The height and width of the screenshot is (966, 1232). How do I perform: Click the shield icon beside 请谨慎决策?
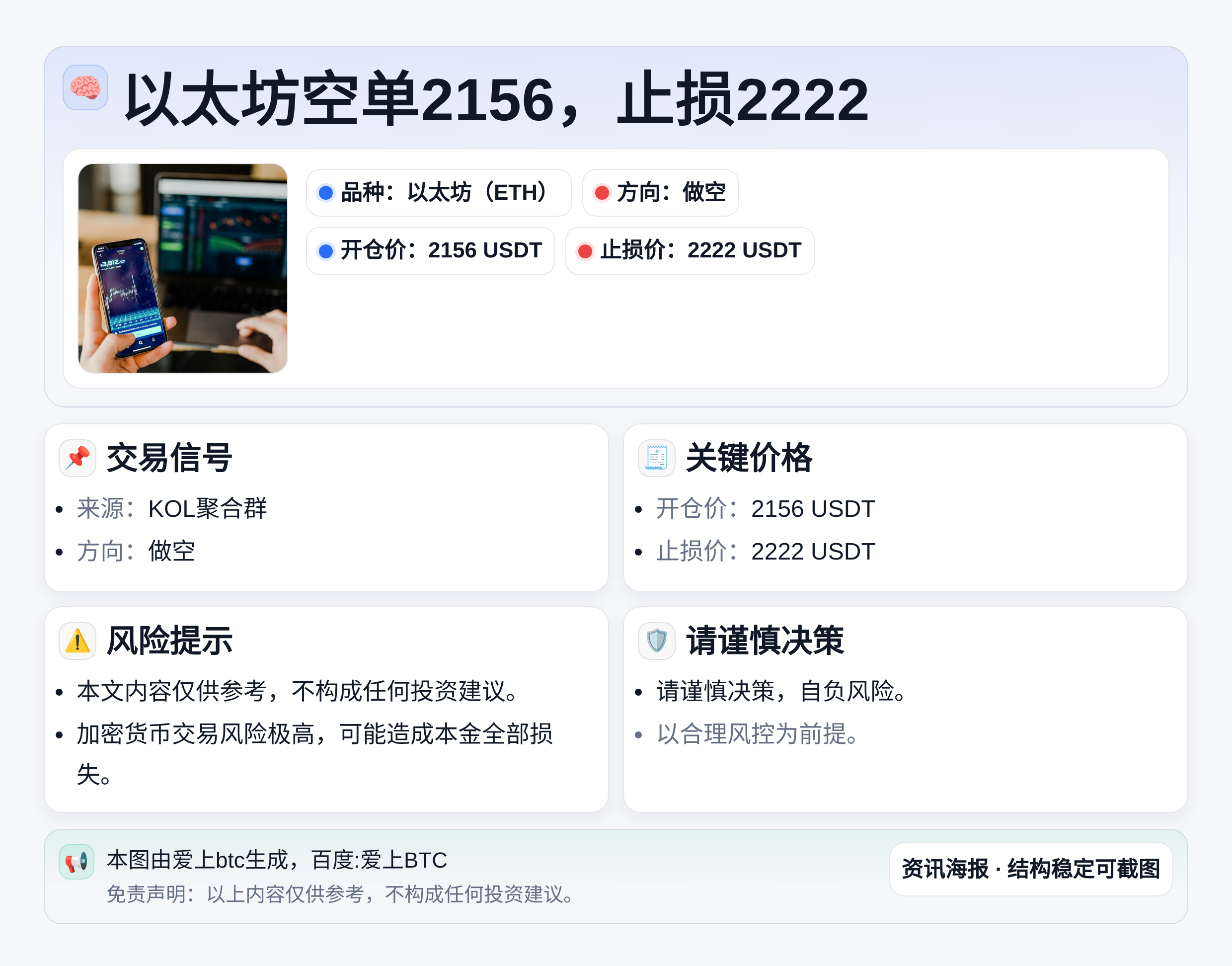click(656, 641)
